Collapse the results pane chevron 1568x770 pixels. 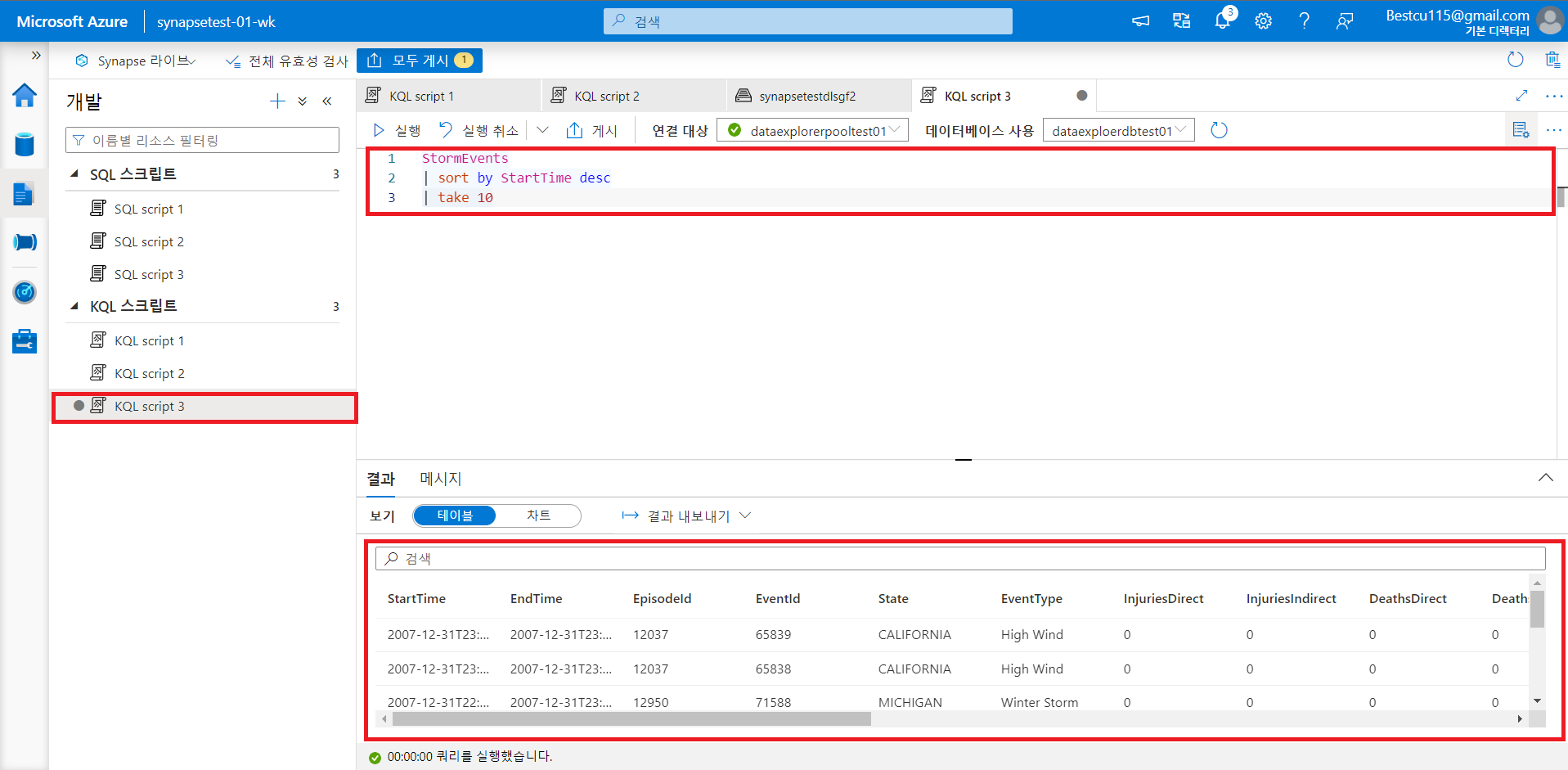pos(1545,478)
